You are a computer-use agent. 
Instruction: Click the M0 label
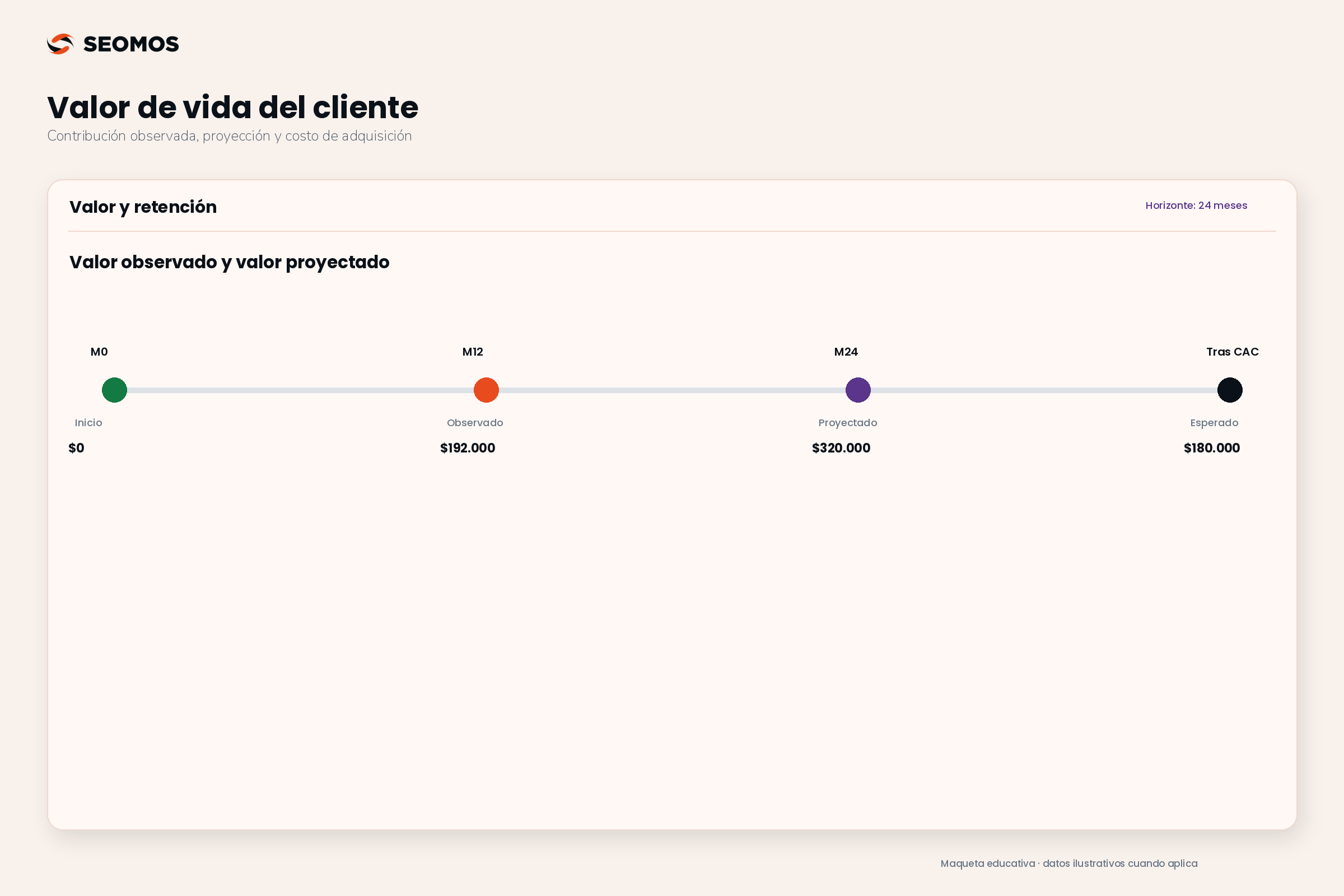coord(100,352)
